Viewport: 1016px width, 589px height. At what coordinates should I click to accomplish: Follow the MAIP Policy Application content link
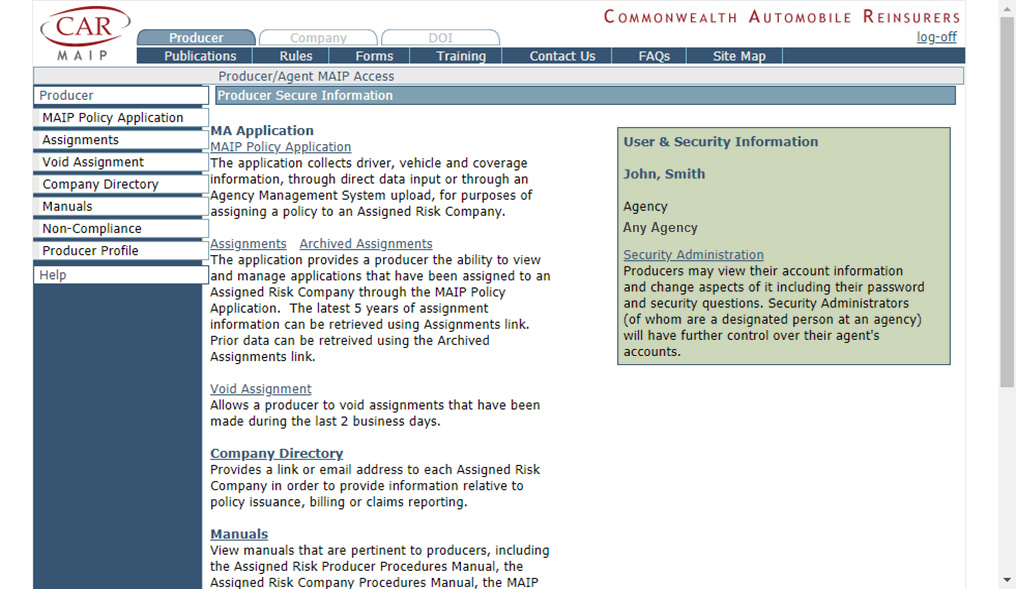coord(281,147)
